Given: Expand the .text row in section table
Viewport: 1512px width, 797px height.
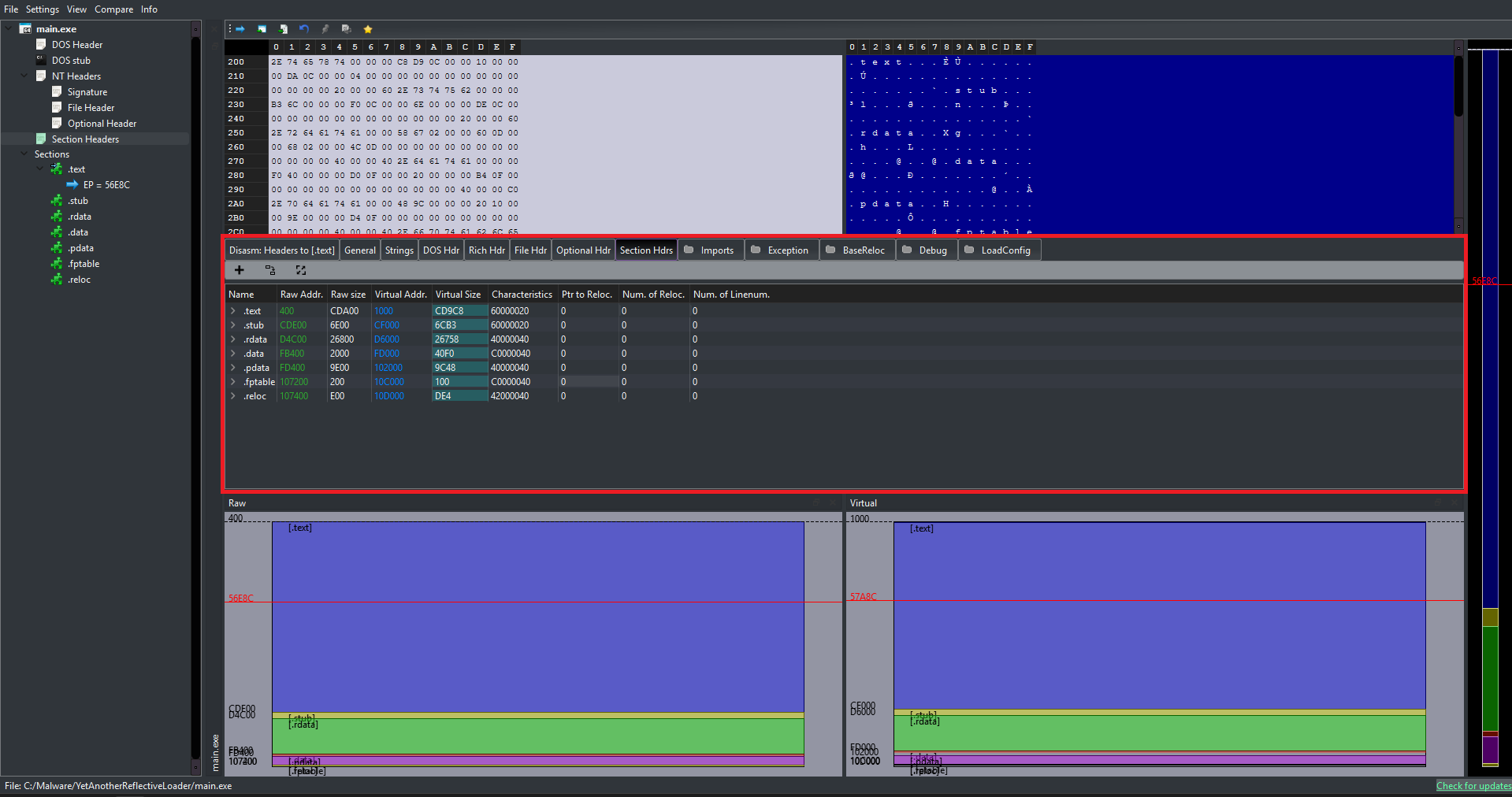Looking at the screenshot, I should [233, 311].
